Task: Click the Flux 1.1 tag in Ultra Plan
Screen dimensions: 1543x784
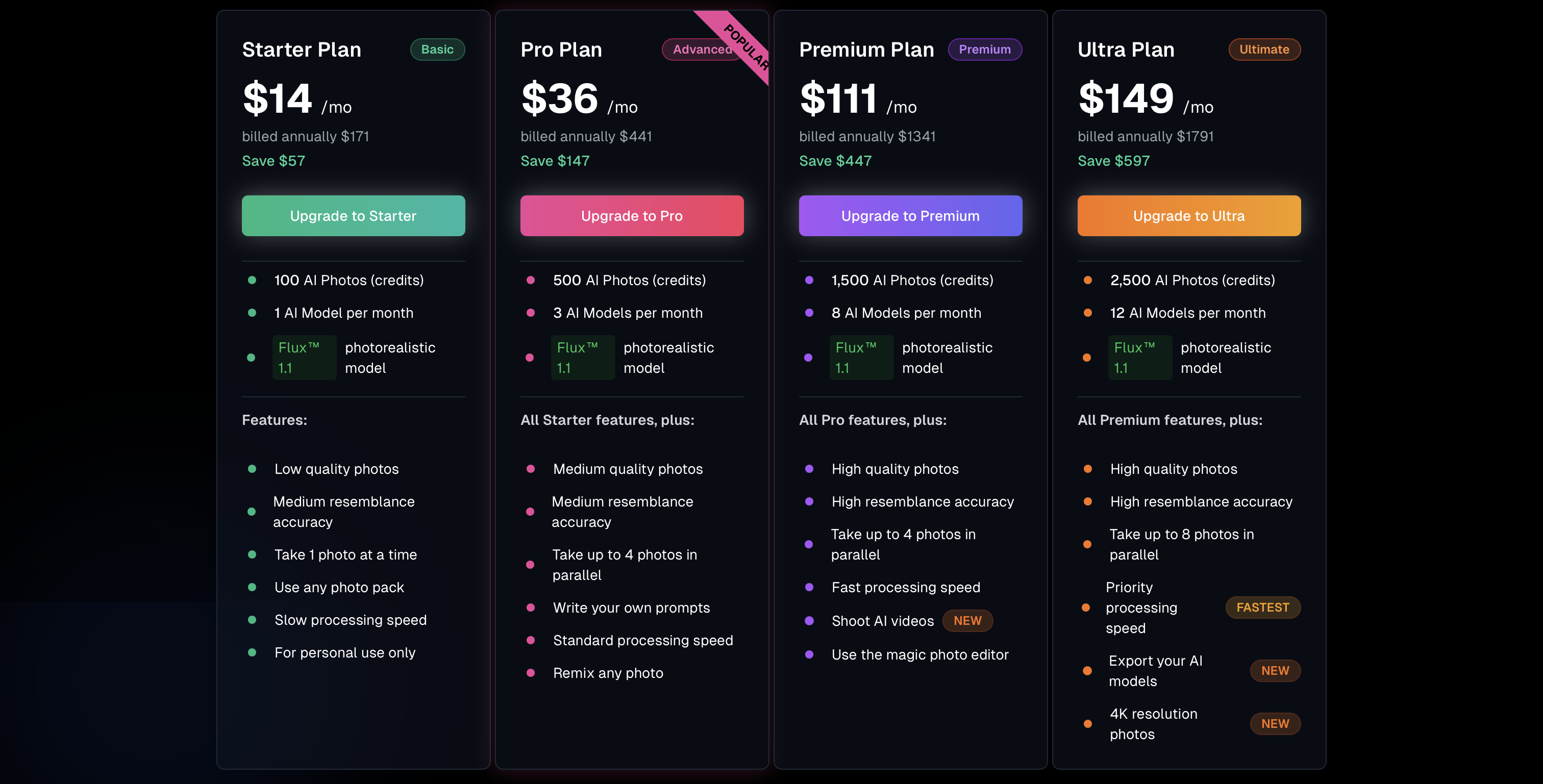Action: [1139, 358]
